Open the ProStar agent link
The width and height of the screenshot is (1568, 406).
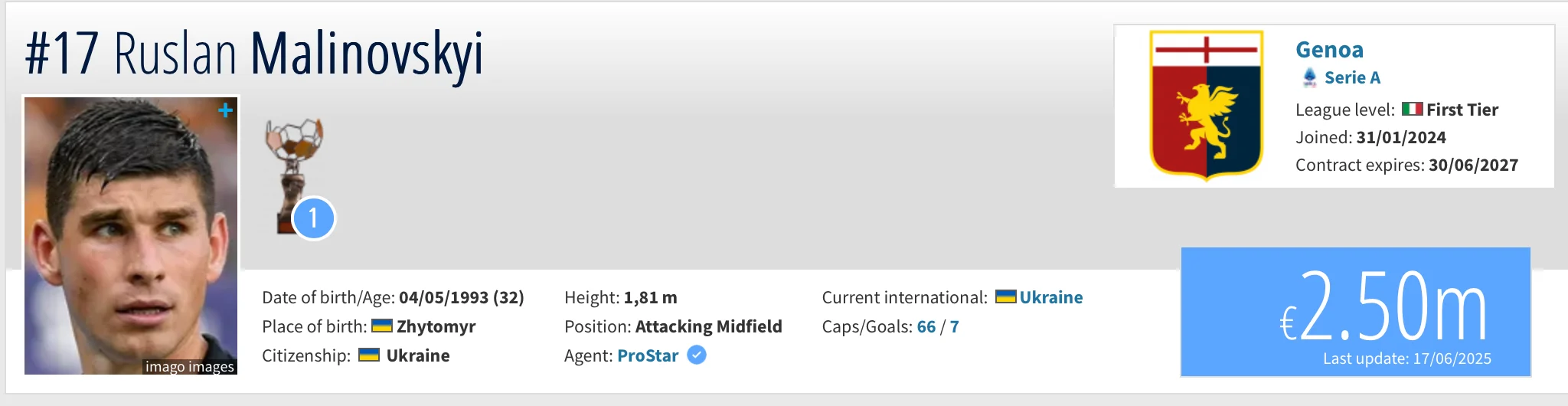coord(648,355)
